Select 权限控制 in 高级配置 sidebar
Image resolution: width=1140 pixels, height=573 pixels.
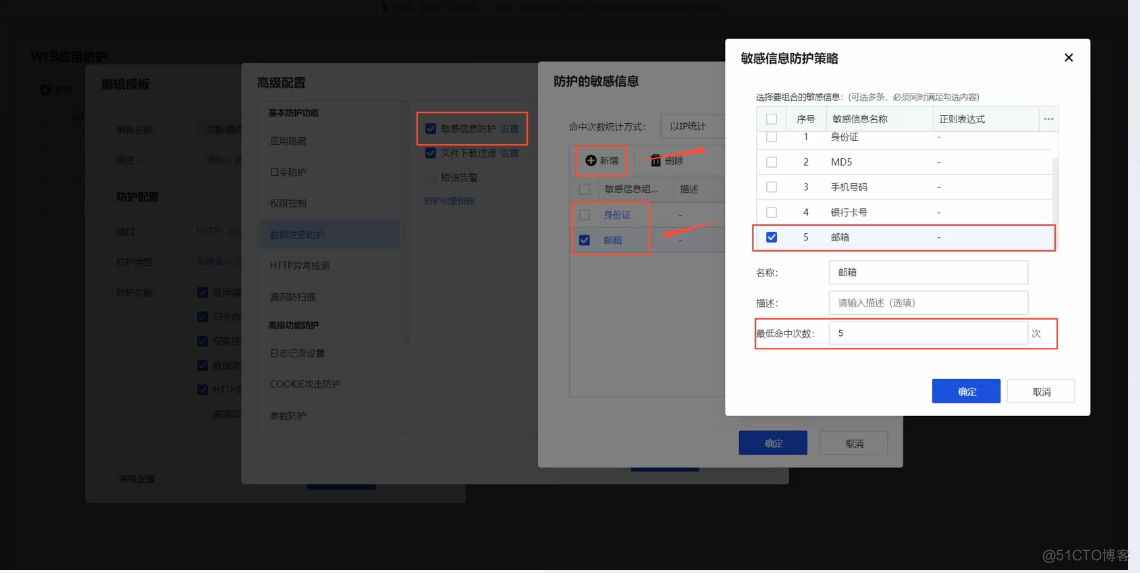pos(288,204)
